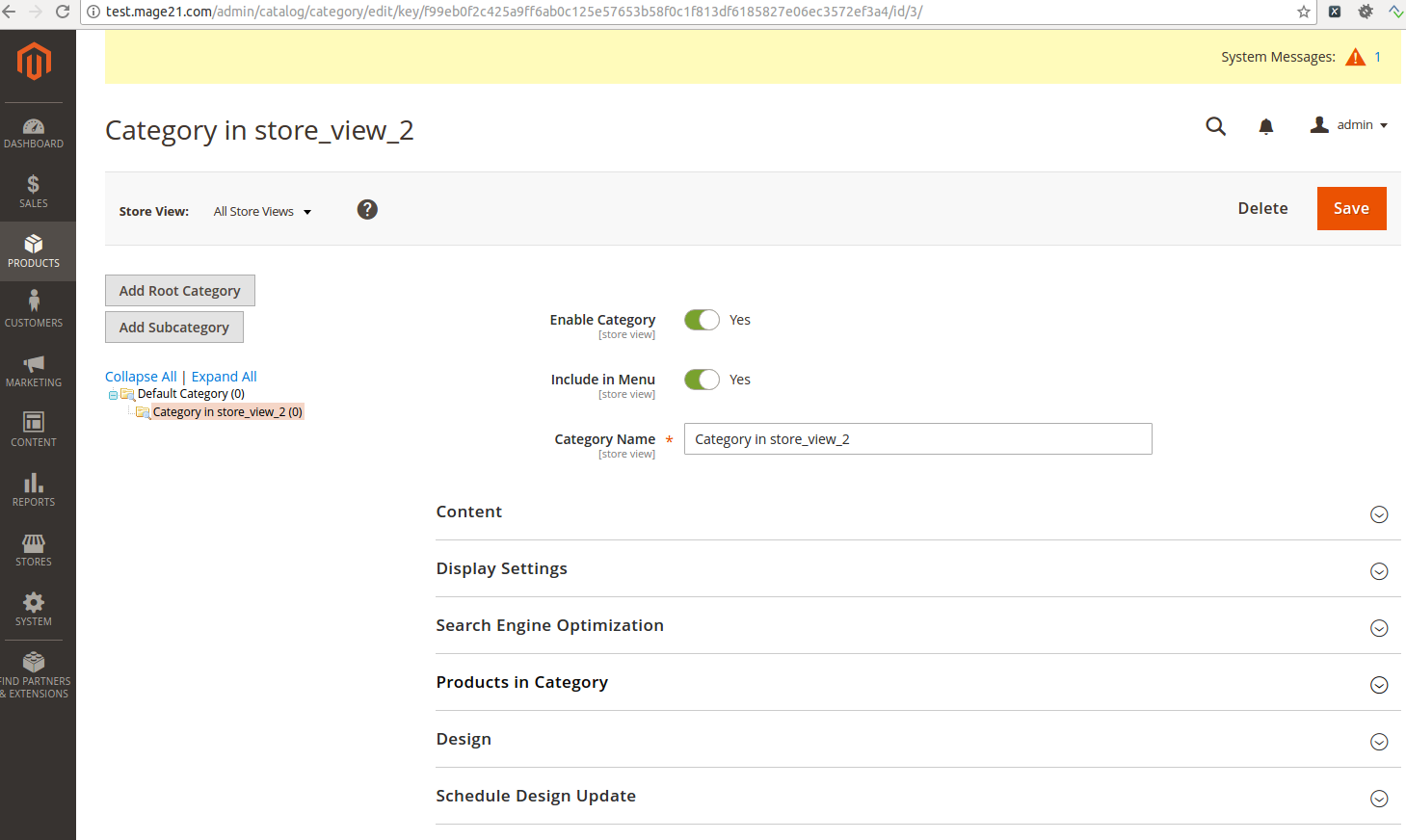
Task: Turn off Include in Menu
Action: [702, 379]
